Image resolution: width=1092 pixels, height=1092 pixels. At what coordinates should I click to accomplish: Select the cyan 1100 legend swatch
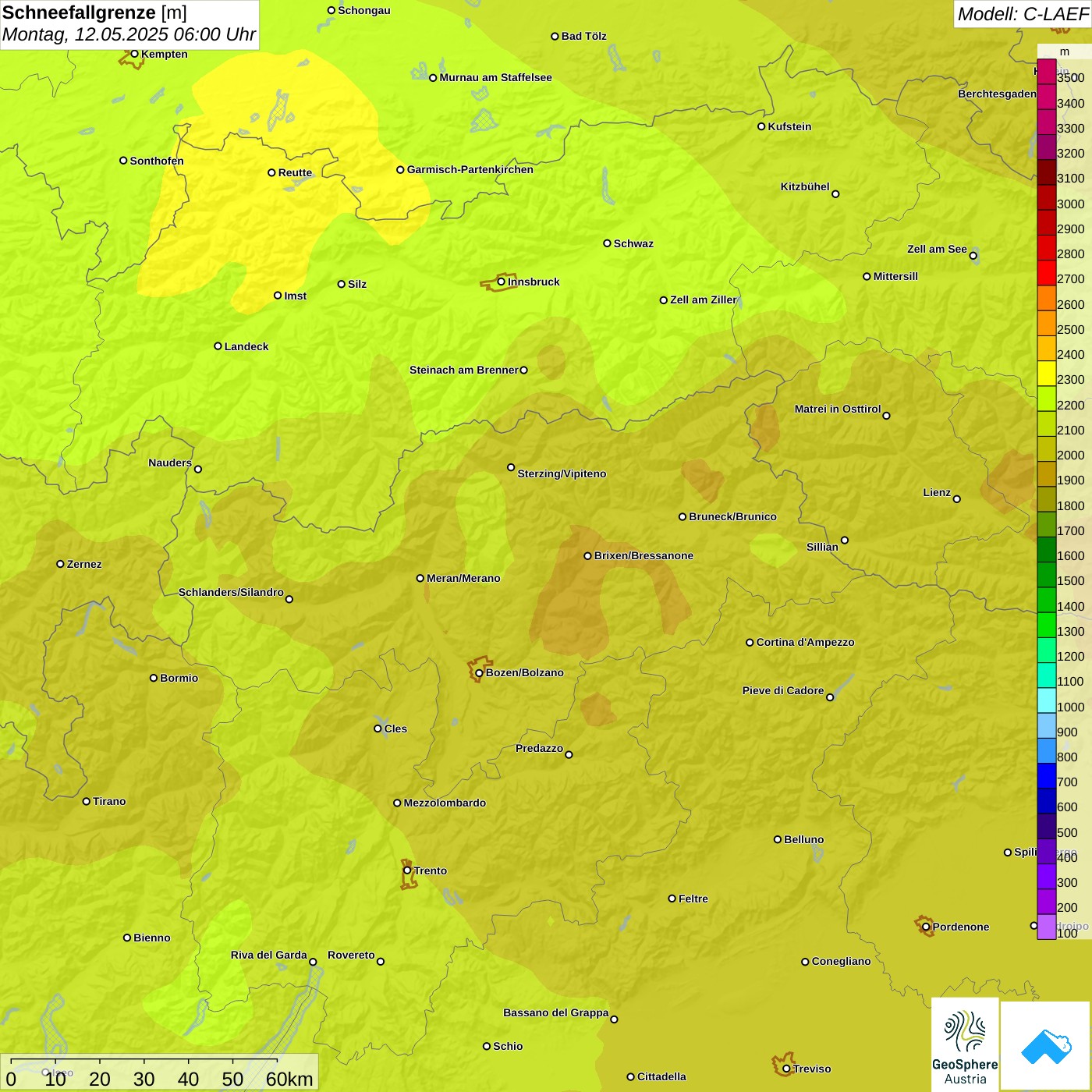[x=1047, y=675]
